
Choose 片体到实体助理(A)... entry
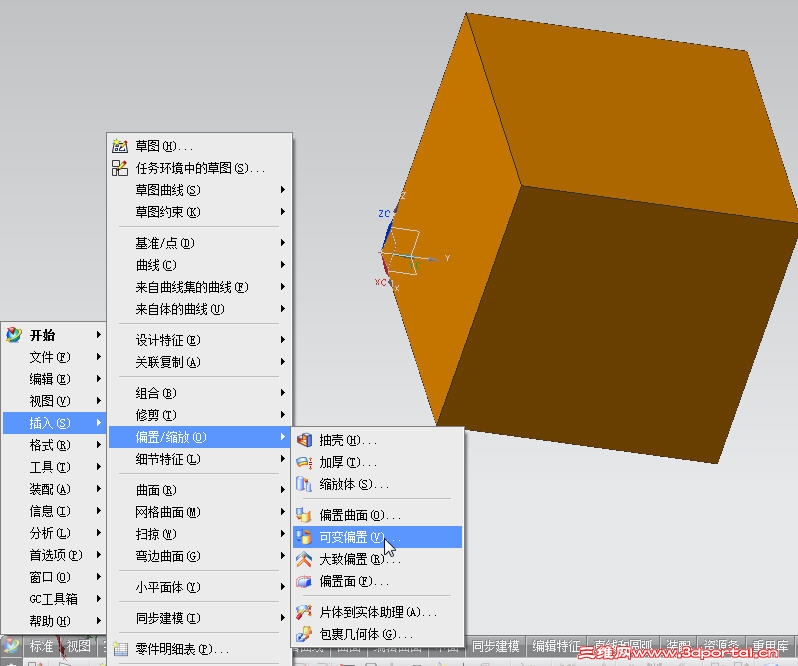[x=378, y=612]
